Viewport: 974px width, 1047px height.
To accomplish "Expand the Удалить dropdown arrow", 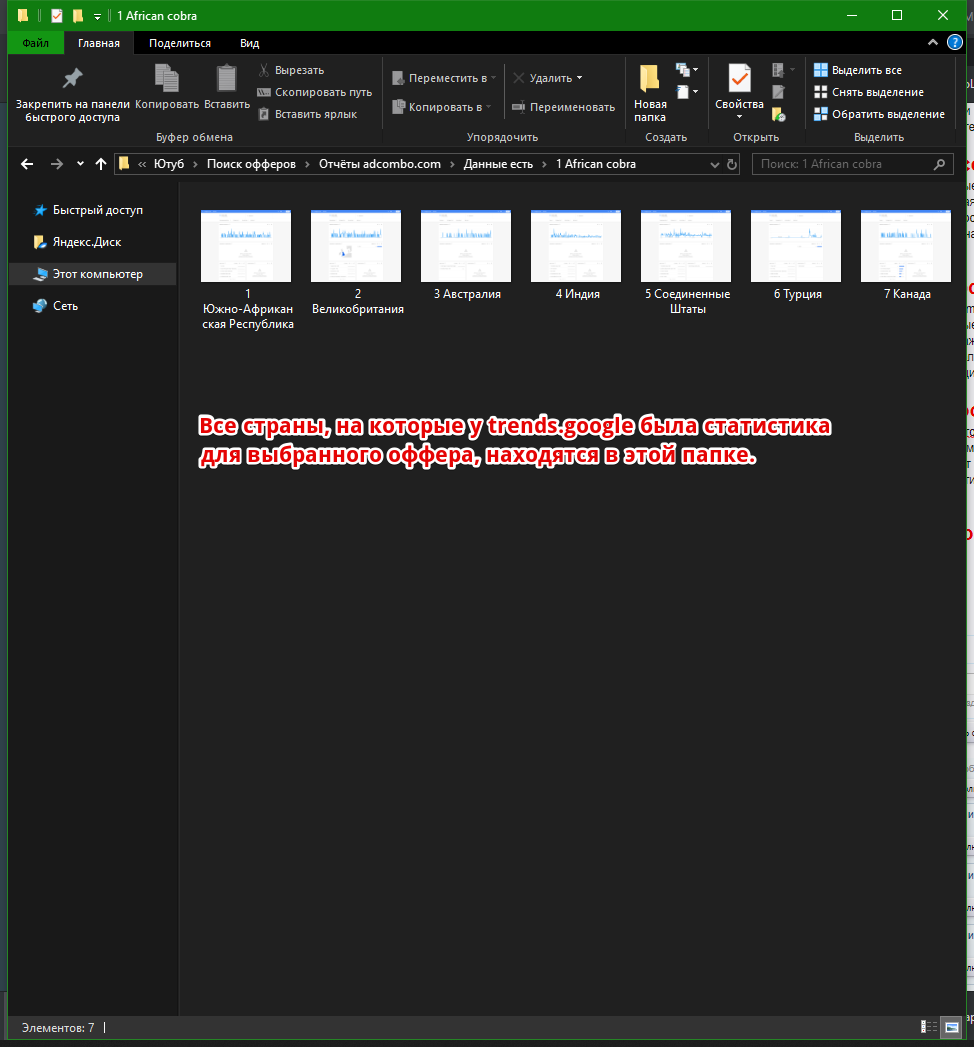I will coord(579,78).
